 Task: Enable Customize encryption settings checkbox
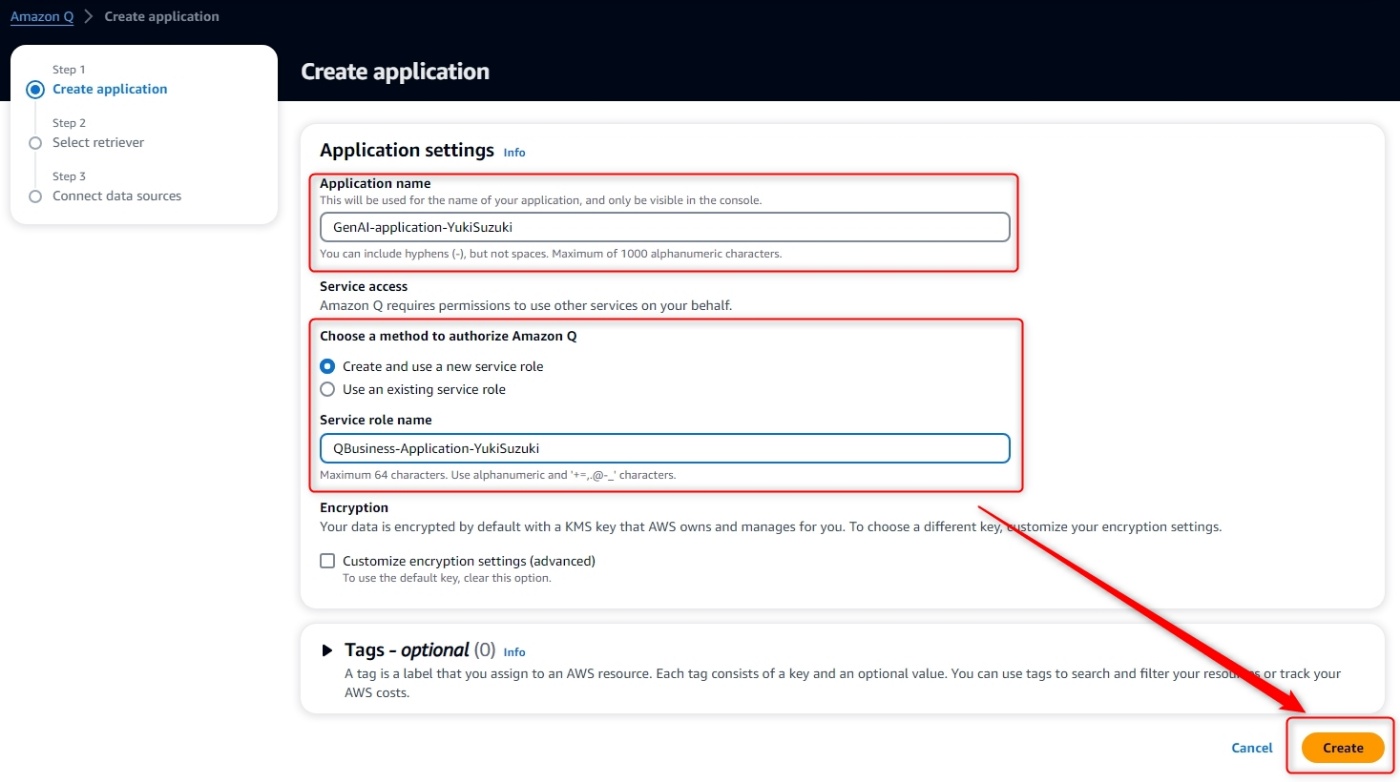click(327, 561)
